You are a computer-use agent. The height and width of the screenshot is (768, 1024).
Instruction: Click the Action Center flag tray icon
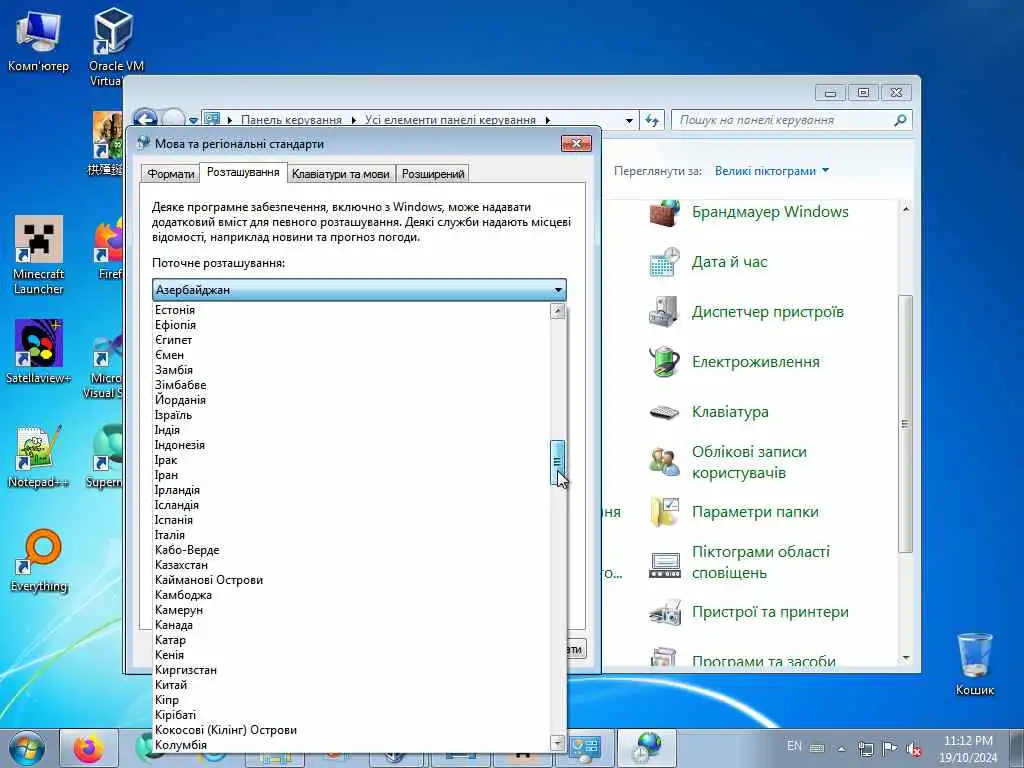(889, 748)
